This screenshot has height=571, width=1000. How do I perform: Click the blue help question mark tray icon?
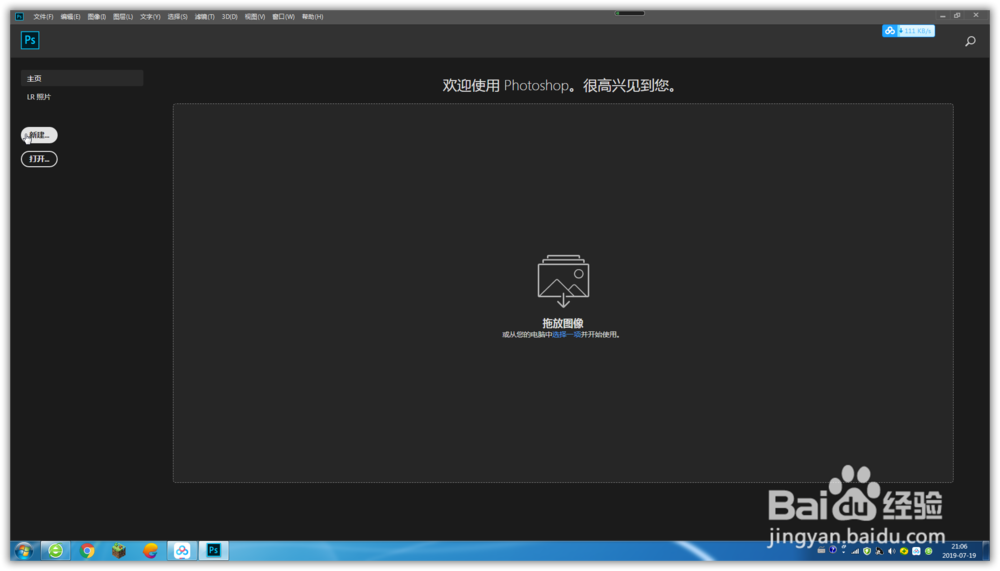833,549
